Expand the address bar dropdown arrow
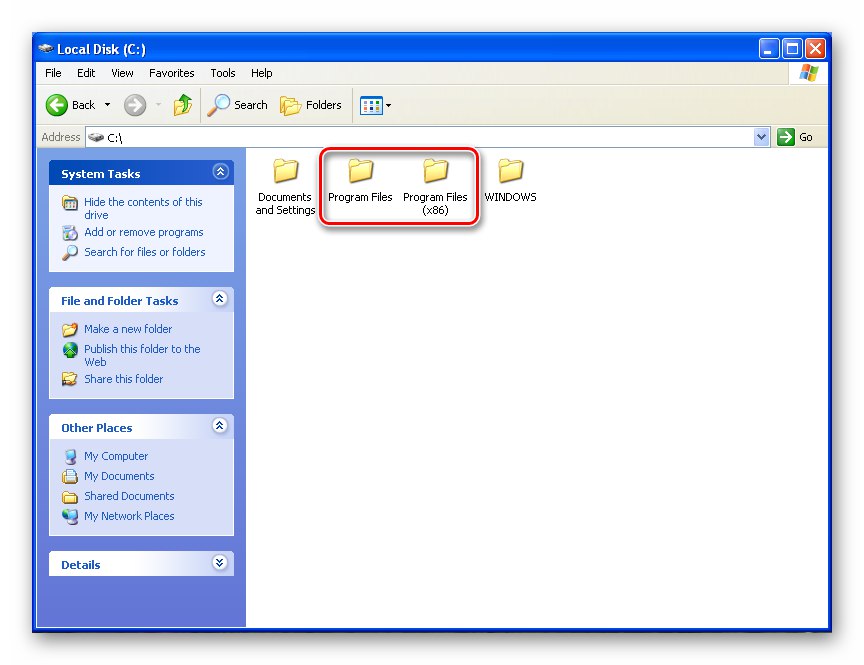The height and width of the screenshot is (665, 864). point(761,137)
